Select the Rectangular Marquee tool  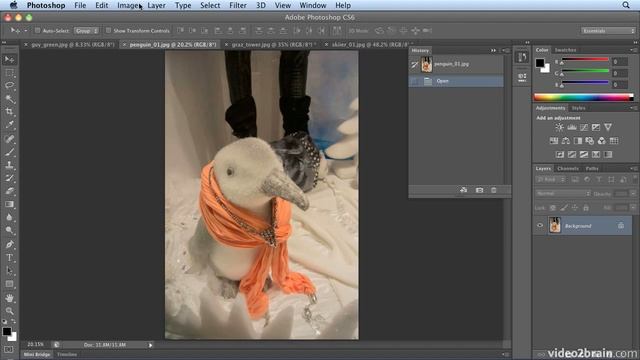9,73
